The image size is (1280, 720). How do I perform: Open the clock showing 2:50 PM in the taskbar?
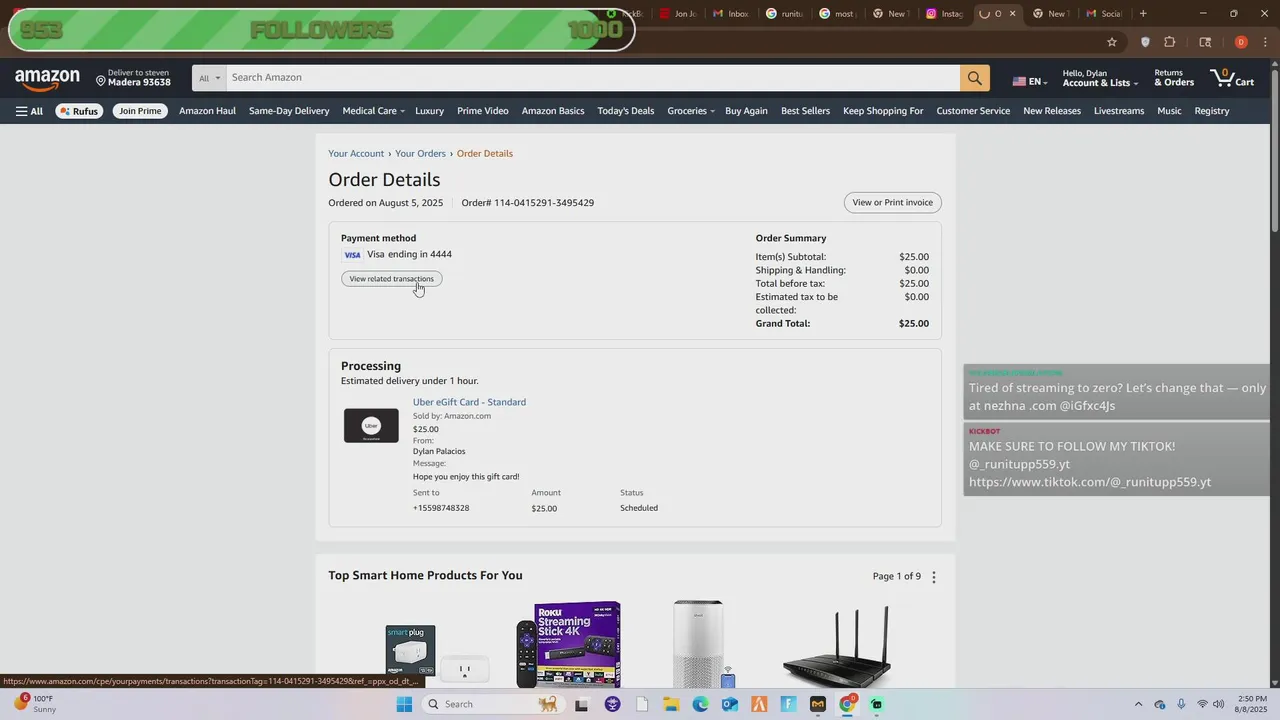pyautogui.click(x=1252, y=704)
